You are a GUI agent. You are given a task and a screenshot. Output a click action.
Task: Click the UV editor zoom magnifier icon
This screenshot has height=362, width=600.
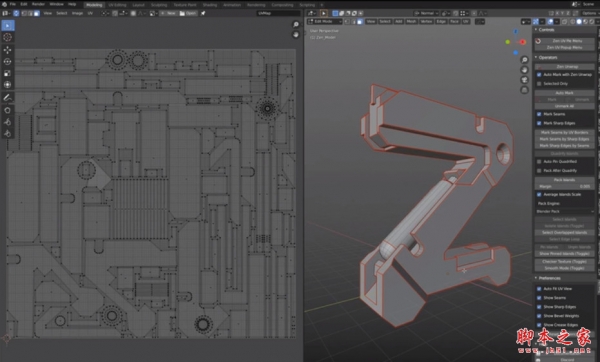[296, 24]
